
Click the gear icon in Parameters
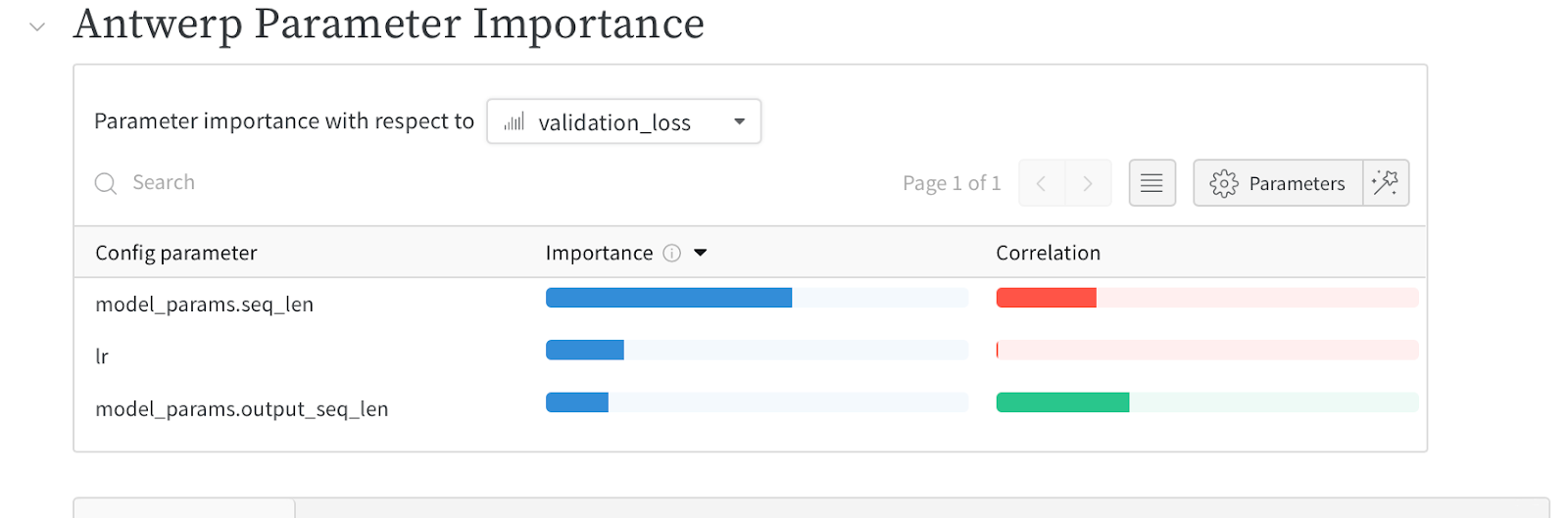coord(1224,183)
